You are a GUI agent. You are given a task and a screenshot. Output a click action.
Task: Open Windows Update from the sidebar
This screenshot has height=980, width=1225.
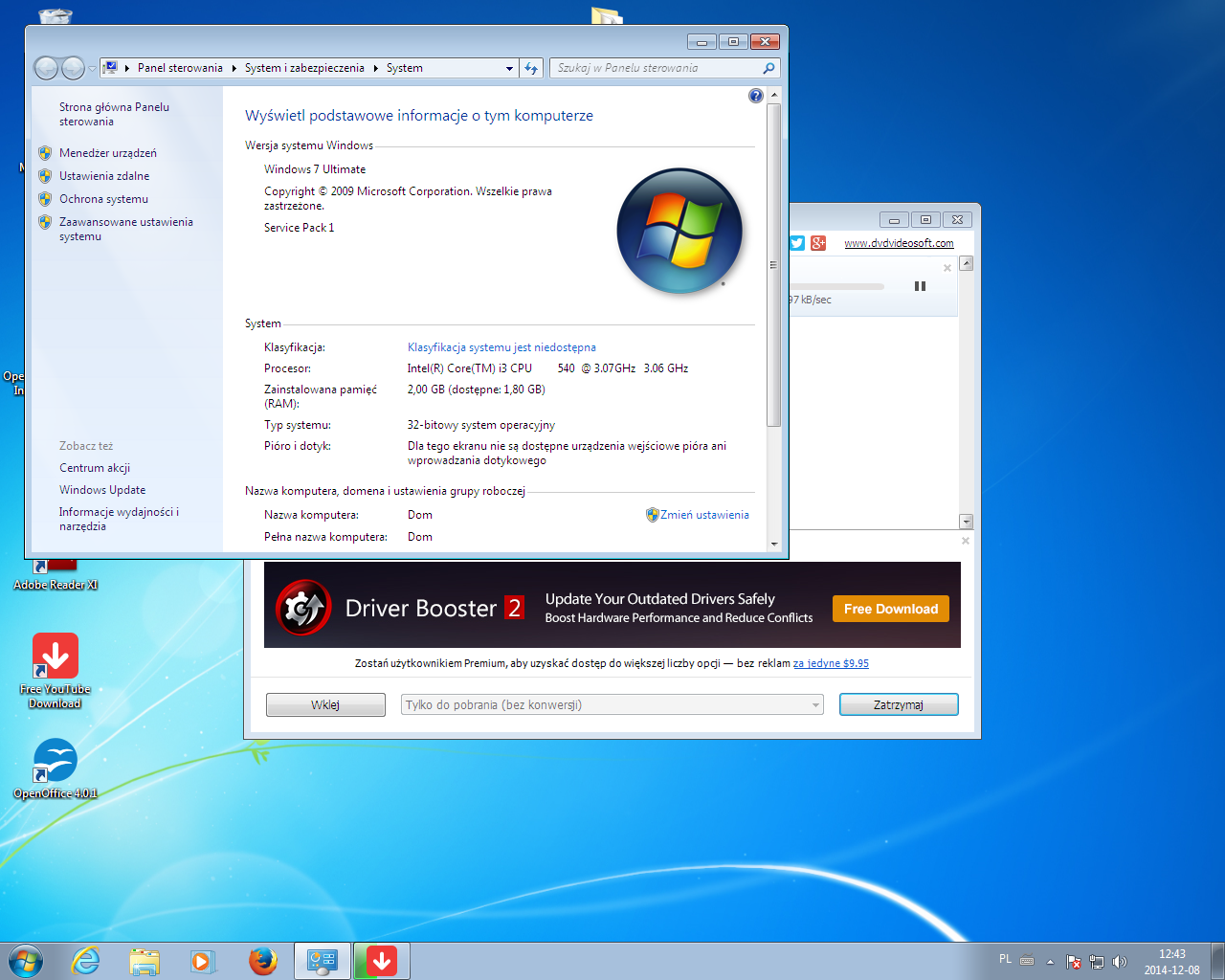[102, 490]
